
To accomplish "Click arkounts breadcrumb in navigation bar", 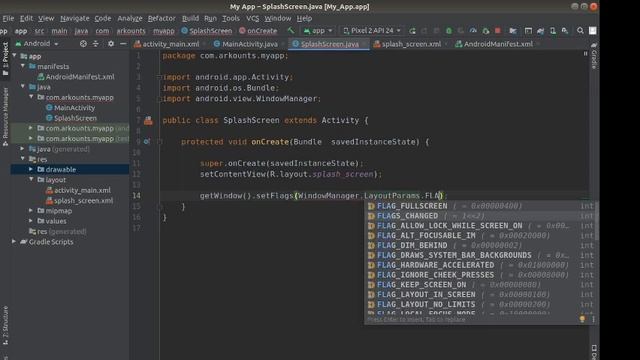I will pyautogui.click(x=131, y=31).
